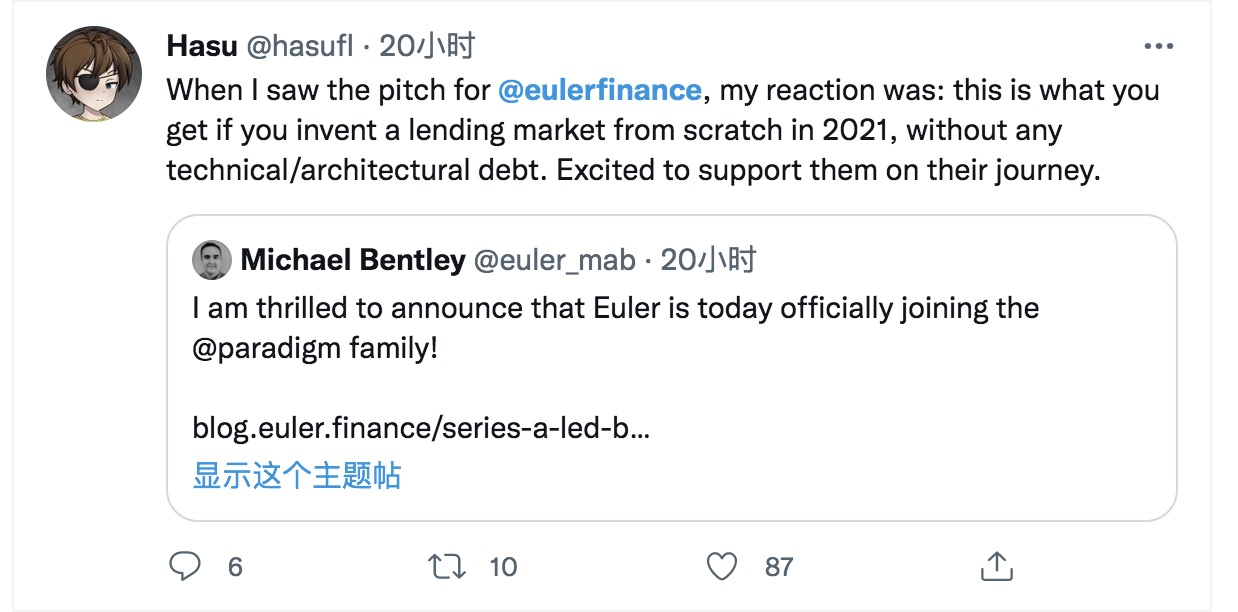Click 显示这个主题帖 to show thread

coord(296,475)
